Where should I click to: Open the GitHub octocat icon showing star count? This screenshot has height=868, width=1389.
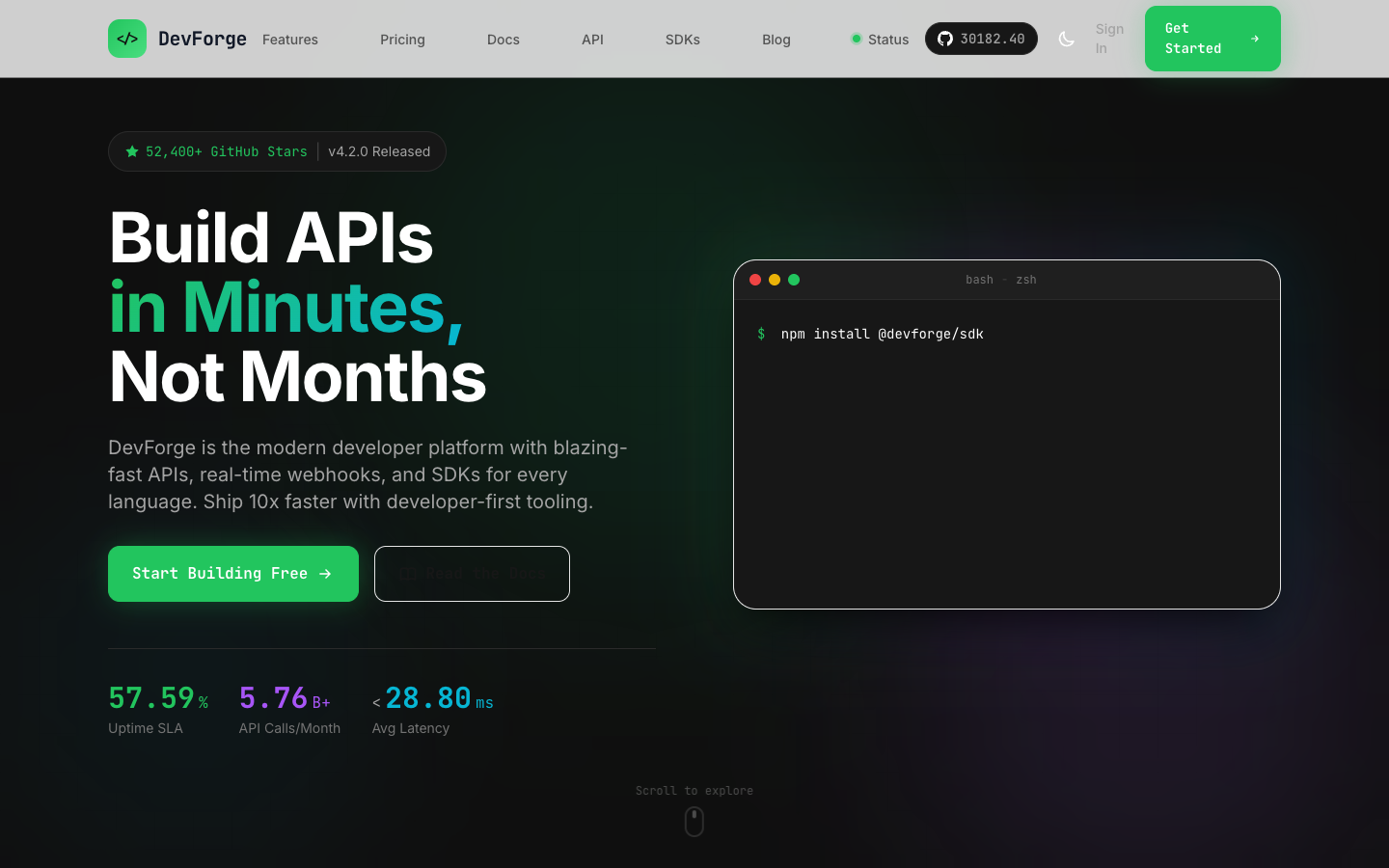(x=945, y=39)
